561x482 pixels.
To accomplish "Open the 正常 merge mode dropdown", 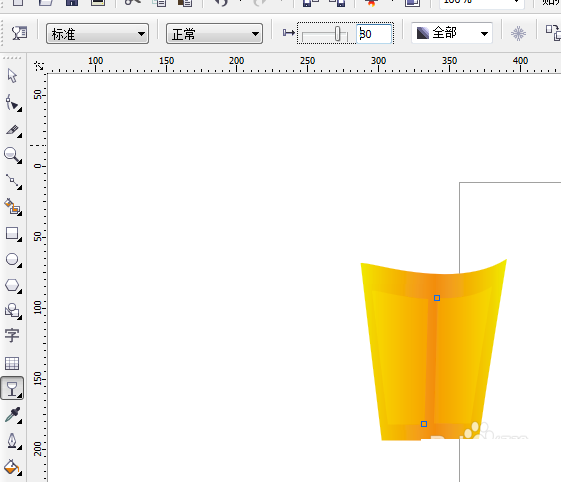I will point(214,34).
